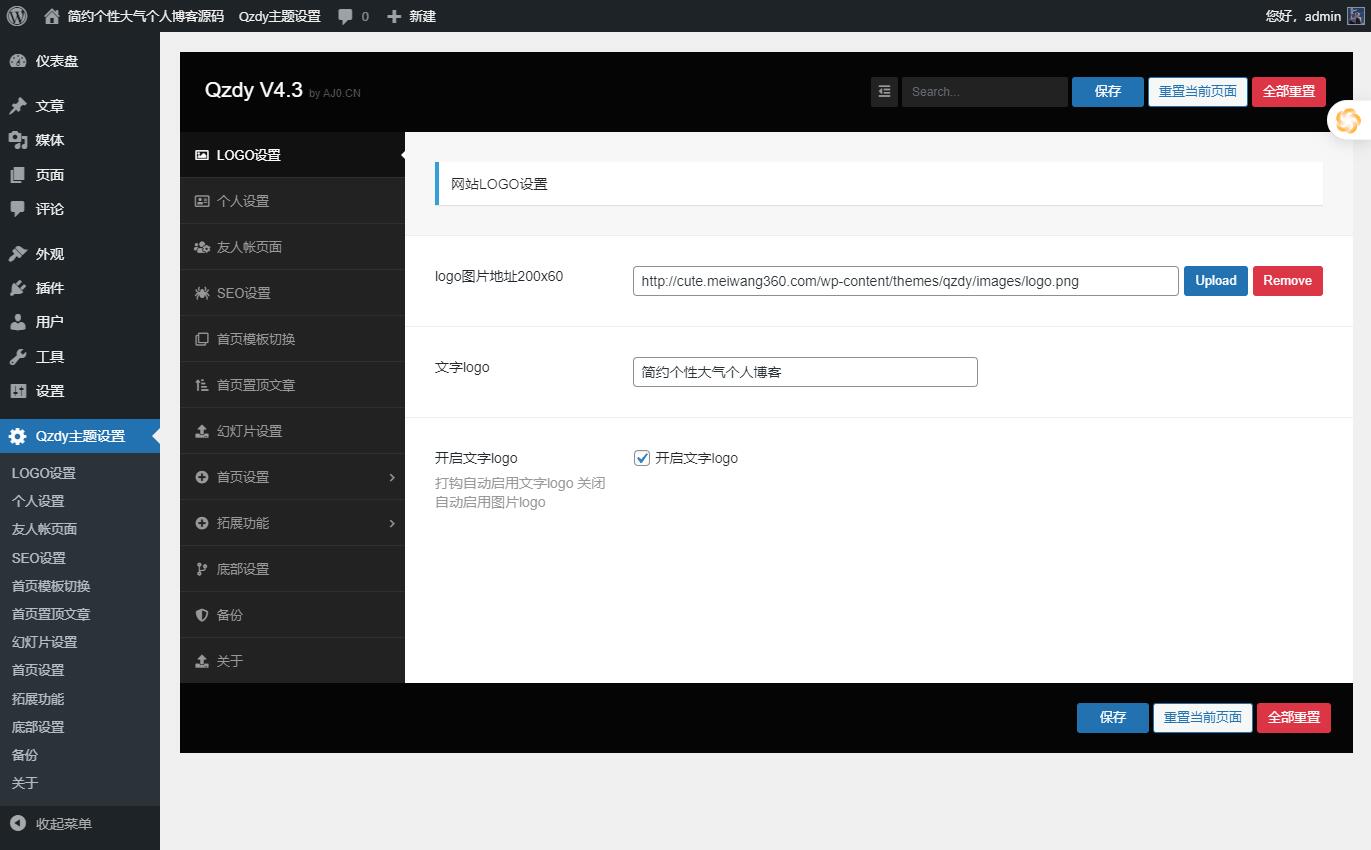Image resolution: width=1371 pixels, height=850 pixels.
Task: Collapse menu with 收起菜单 icon
Action: (18, 824)
